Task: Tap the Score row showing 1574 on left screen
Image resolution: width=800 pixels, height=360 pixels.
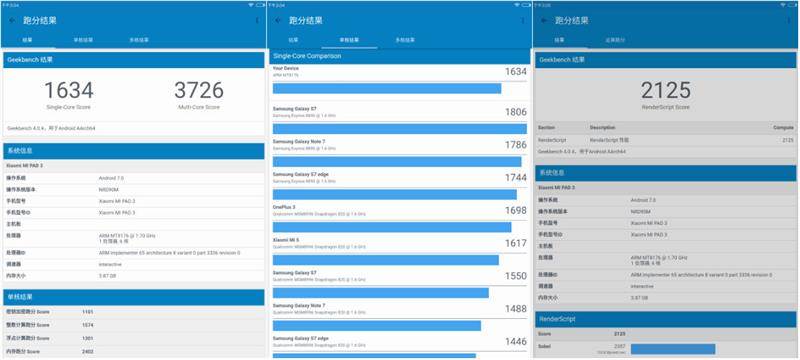Action: click(x=134, y=325)
